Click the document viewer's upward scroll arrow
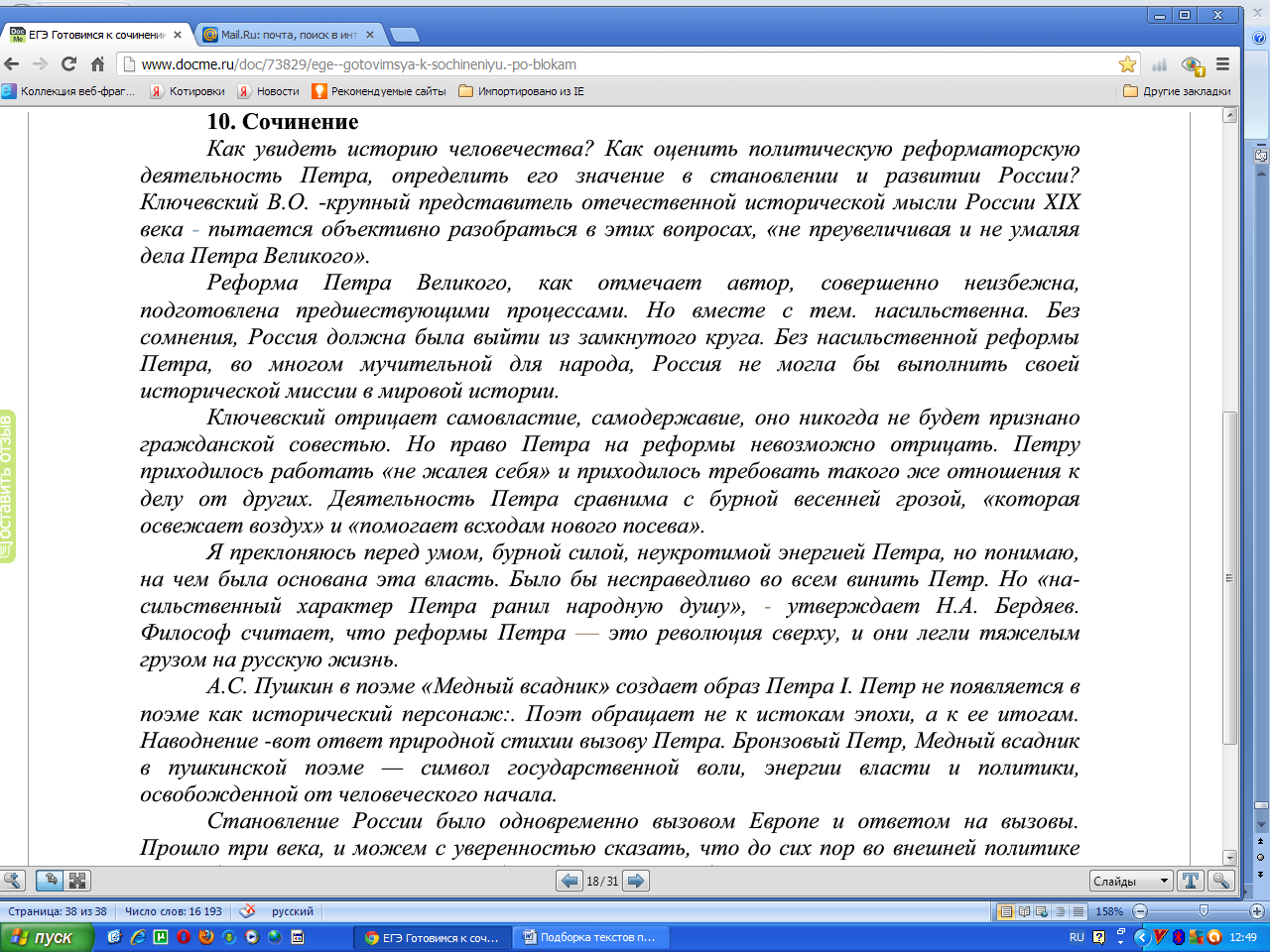The height and width of the screenshot is (952, 1270). tap(1230, 115)
